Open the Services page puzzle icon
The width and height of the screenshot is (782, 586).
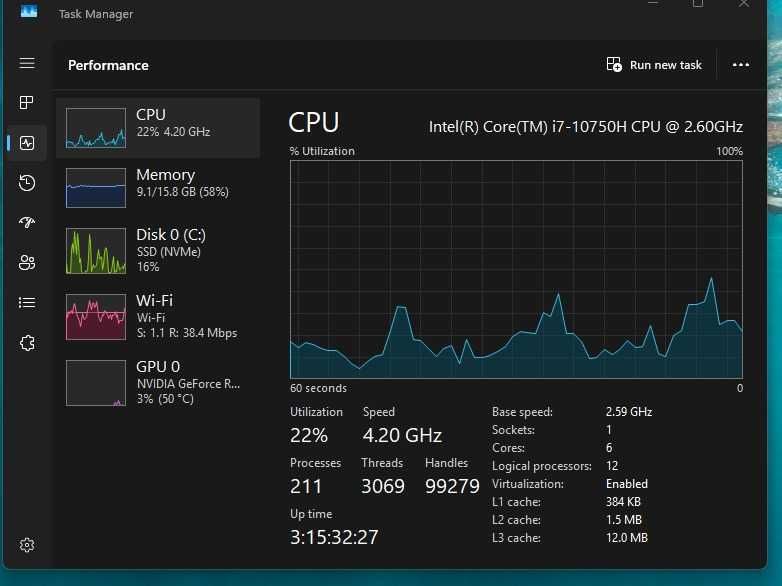click(x=27, y=343)
